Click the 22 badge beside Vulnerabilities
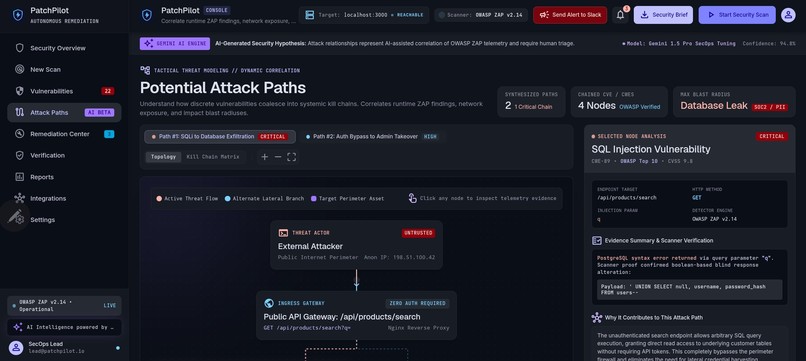This screenshot has height=361, width=806. [x=107, y=91]
